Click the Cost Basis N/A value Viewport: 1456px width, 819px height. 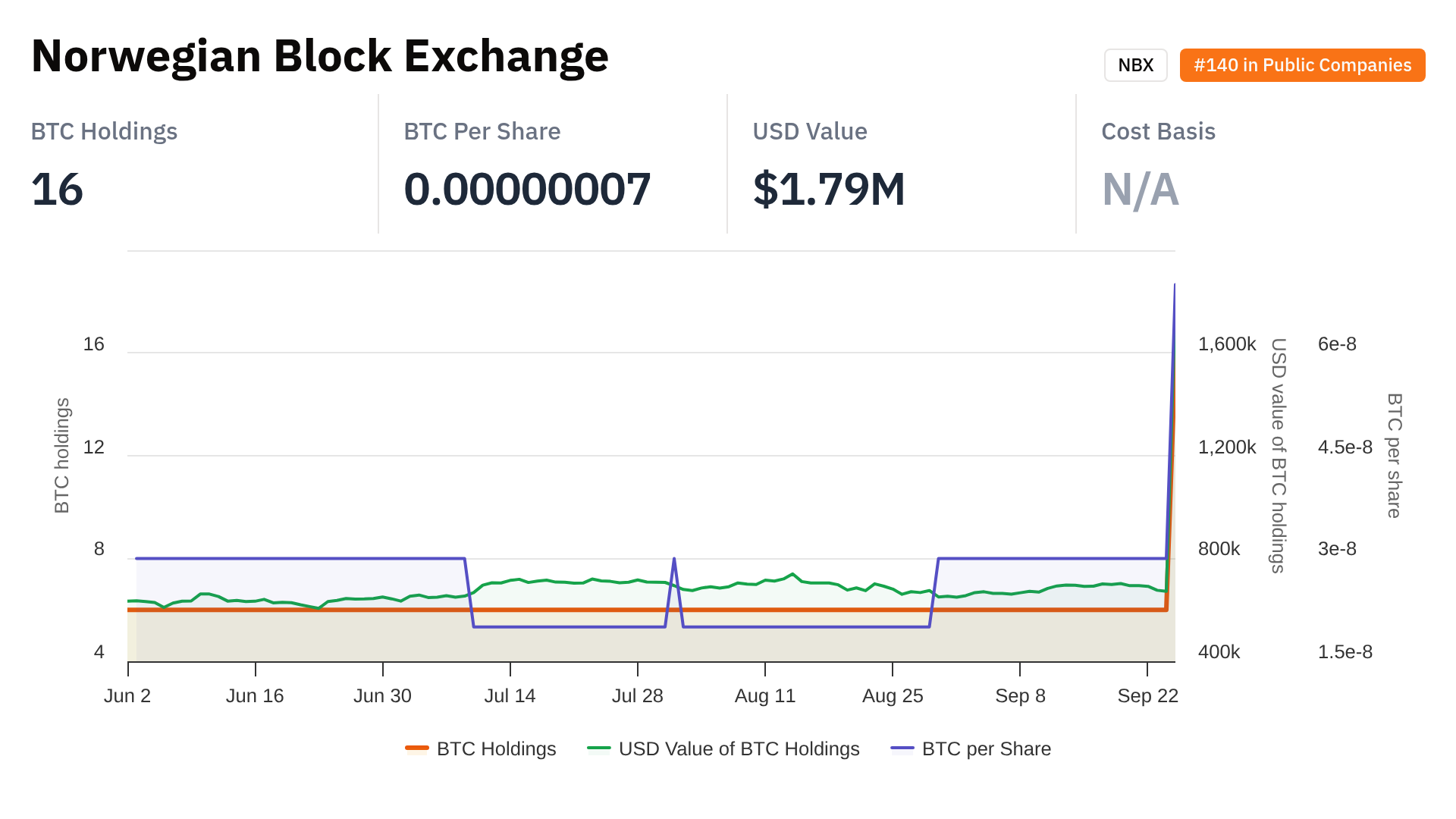click(x=1140, y=190)
